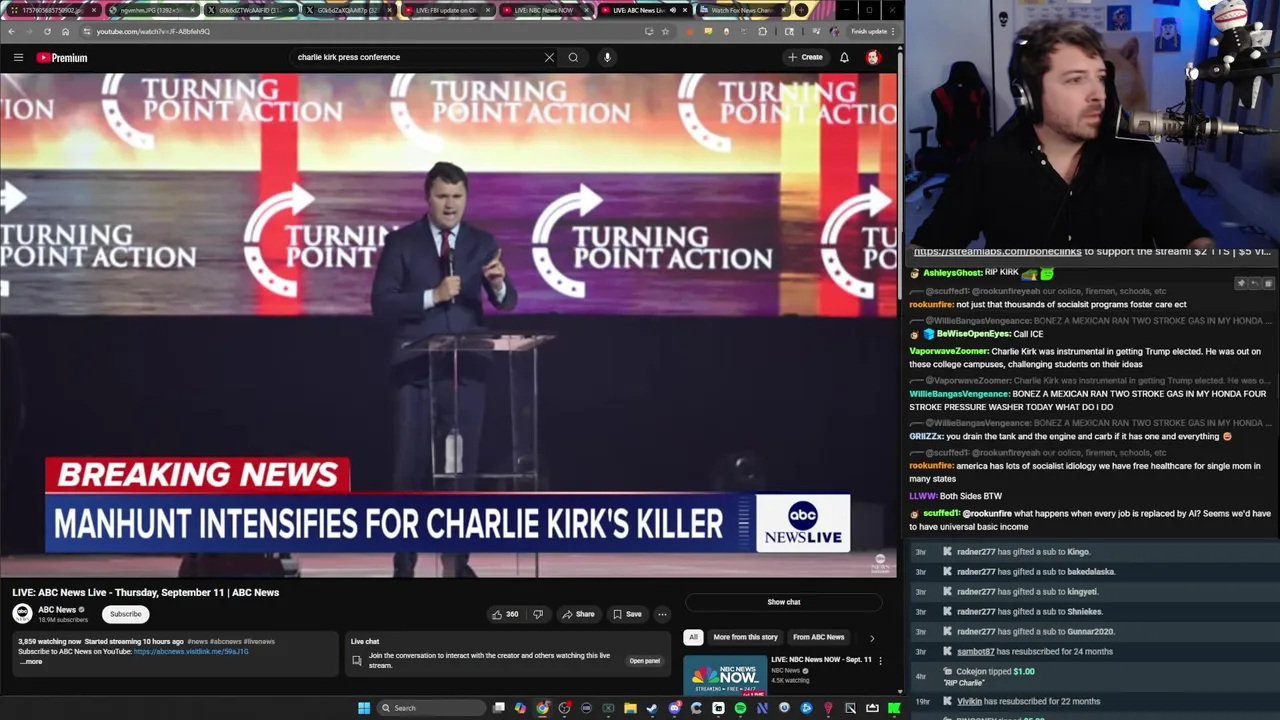The image size is (1280, 720).
Task: Click the ABC News live video player
Action: coord(448,325)
